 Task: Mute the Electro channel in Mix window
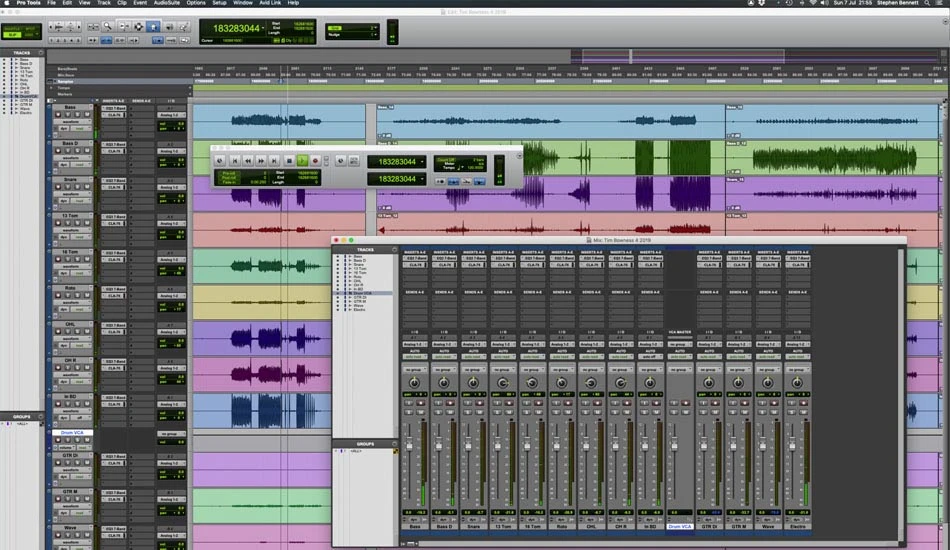coord(804,412)
